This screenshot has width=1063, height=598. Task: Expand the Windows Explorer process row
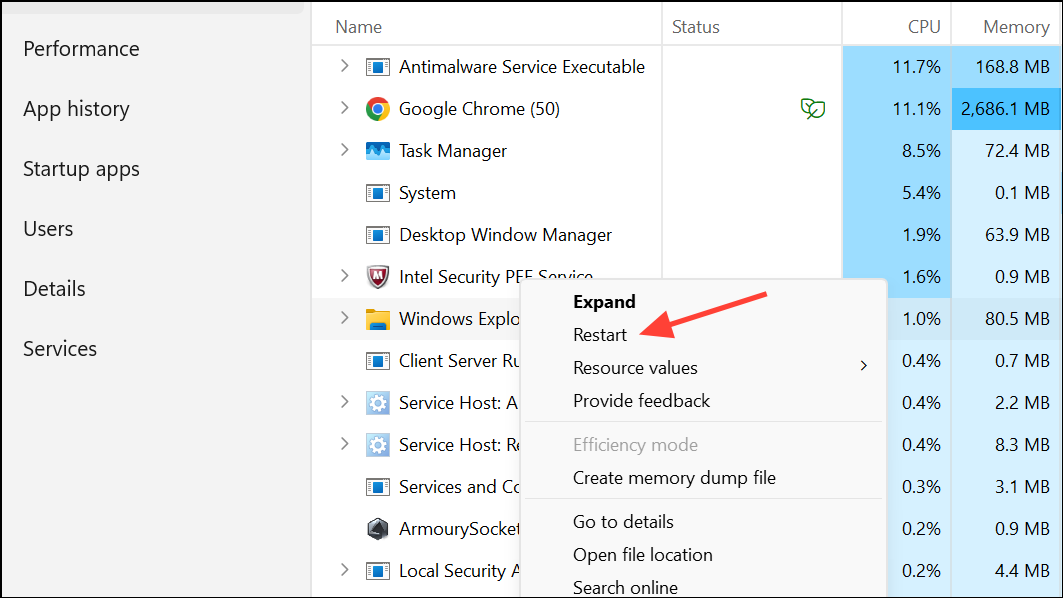pos(344,318)
